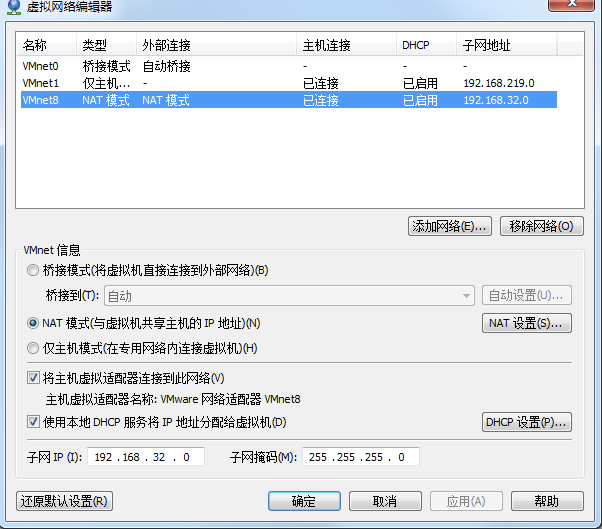Select the VMnet8 row
This screenshot has width=602, height=529.
tap(289, 100)
